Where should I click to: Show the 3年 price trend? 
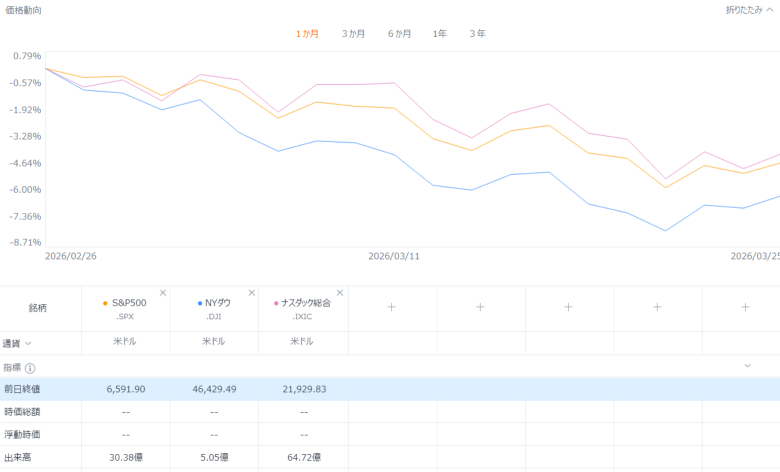(478, 34)
